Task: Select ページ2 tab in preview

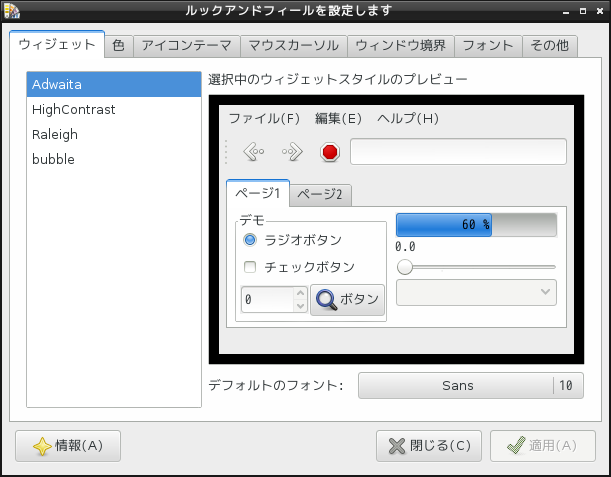Action: click(320, 194)
